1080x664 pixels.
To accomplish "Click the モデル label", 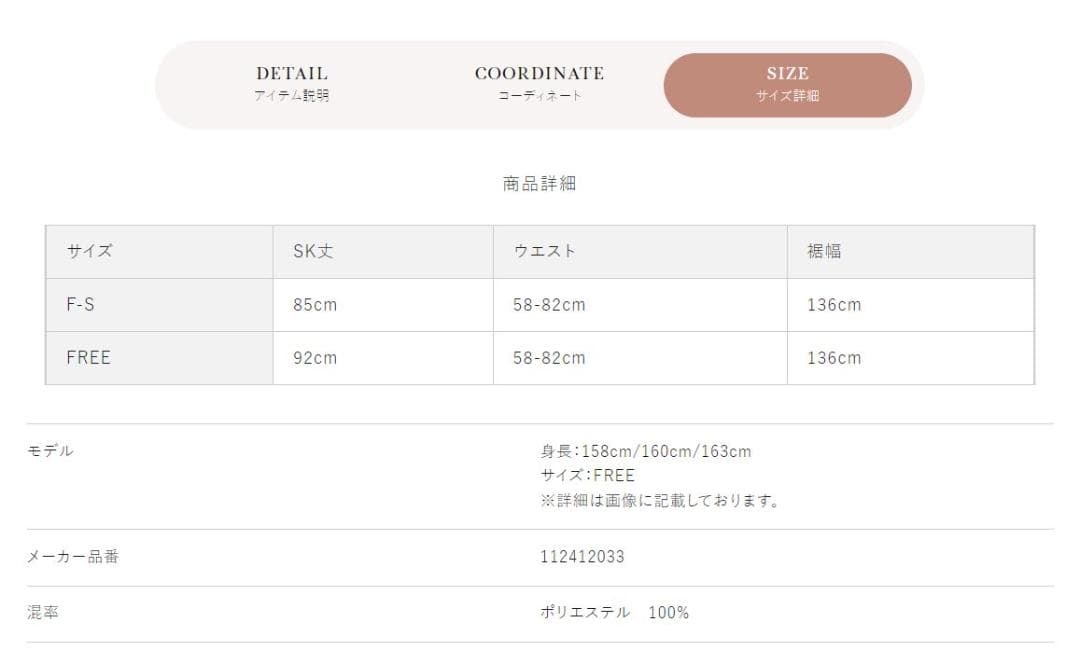I will 50,450.
